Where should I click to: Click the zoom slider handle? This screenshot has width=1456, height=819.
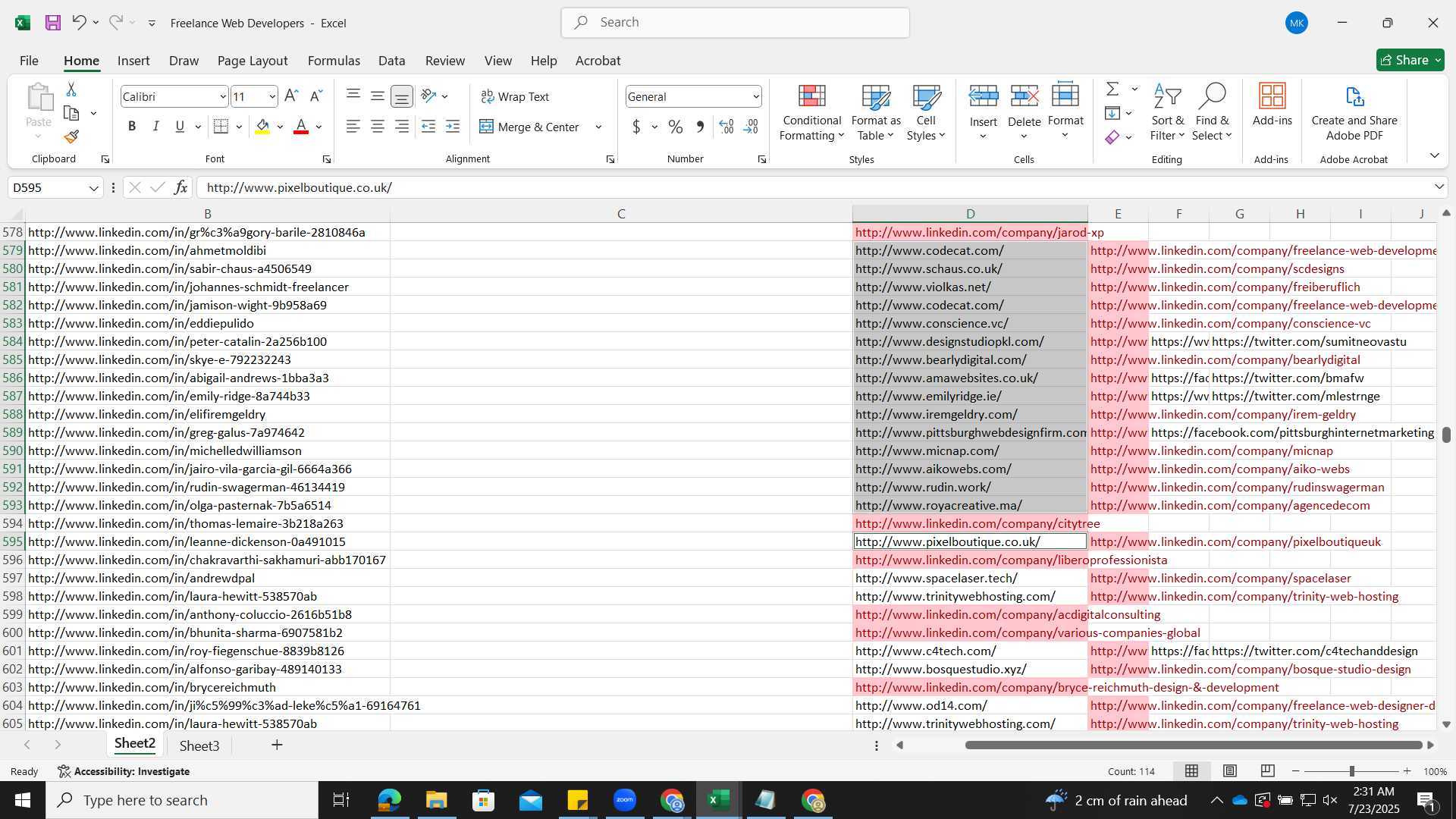(x=1351, y=771)
